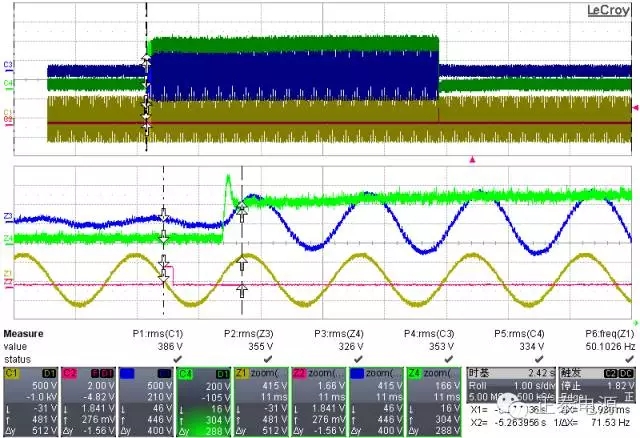Click the C4 trace label on upper grid
Screen dimensions: 640x438
[9, 85]
